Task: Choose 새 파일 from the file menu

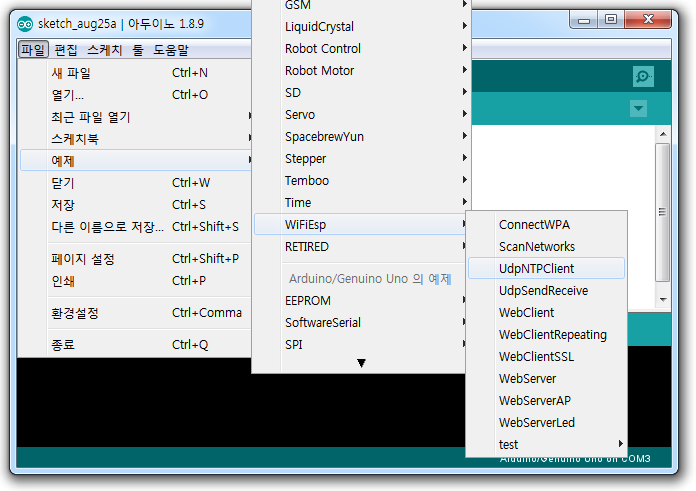Action: (x=136, y=72)
